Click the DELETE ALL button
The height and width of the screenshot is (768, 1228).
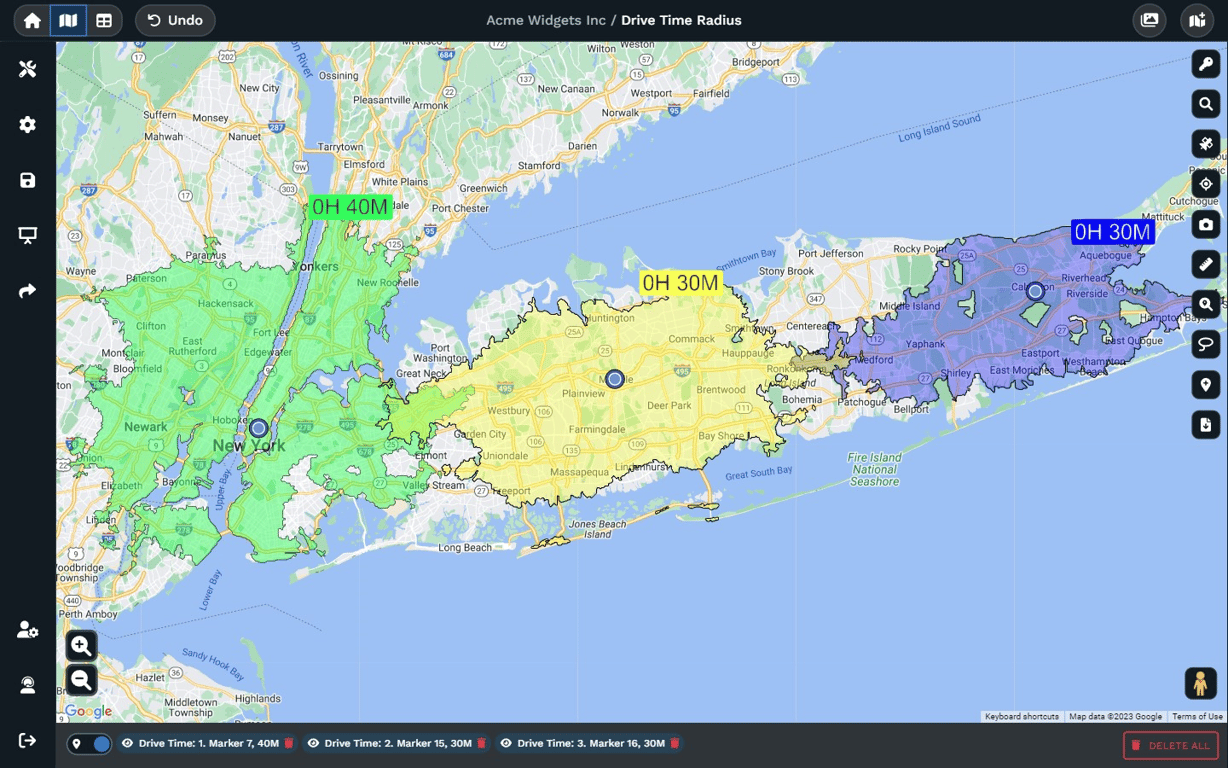click(x=1171, y=746)
